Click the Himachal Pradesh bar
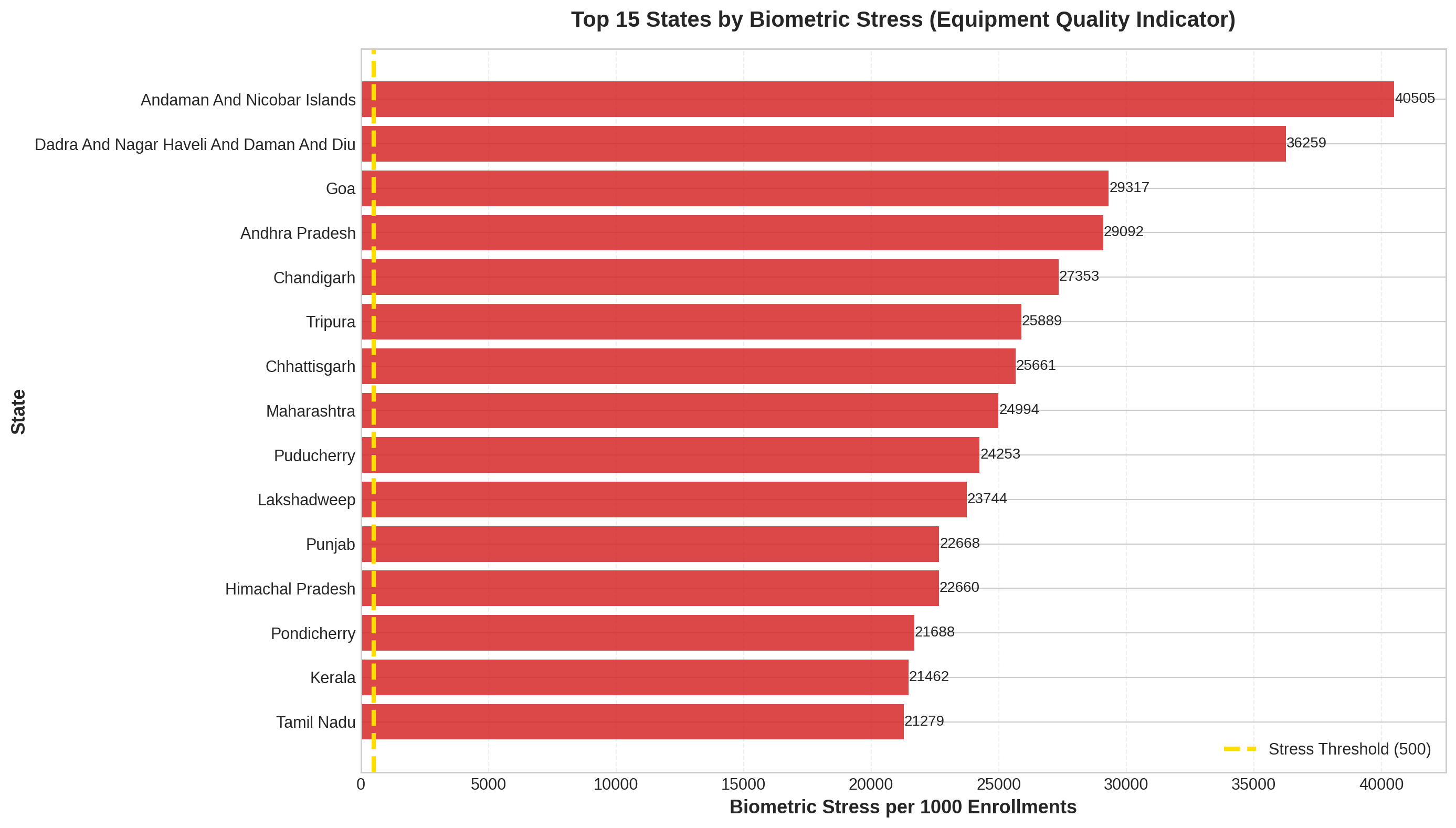This screenshot has width=1456, height=828. (x=650, y=588)
